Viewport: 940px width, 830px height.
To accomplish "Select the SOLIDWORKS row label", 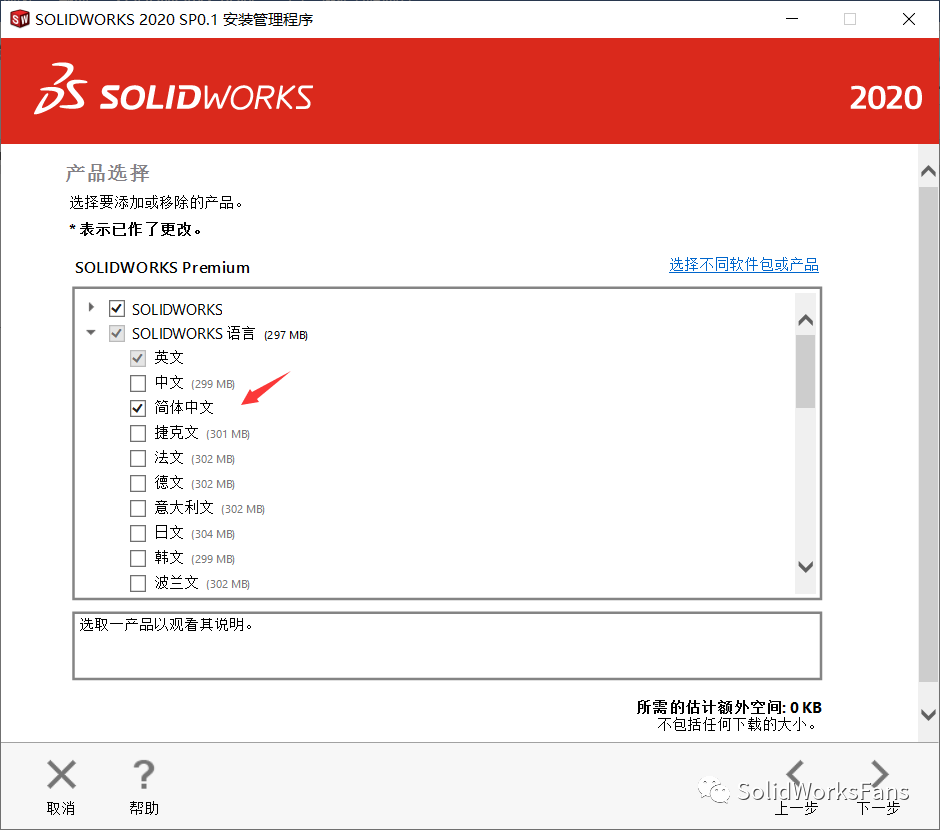I will pos(177,309).
